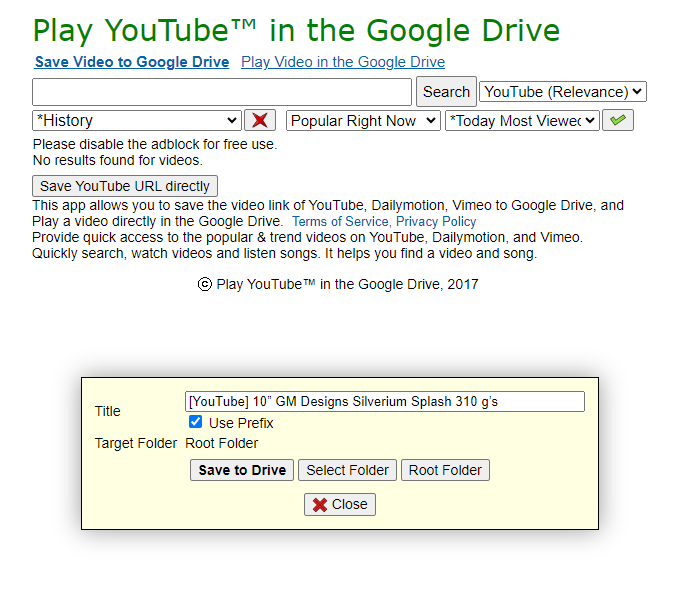Click the Search button

click(x=446, y=92)
